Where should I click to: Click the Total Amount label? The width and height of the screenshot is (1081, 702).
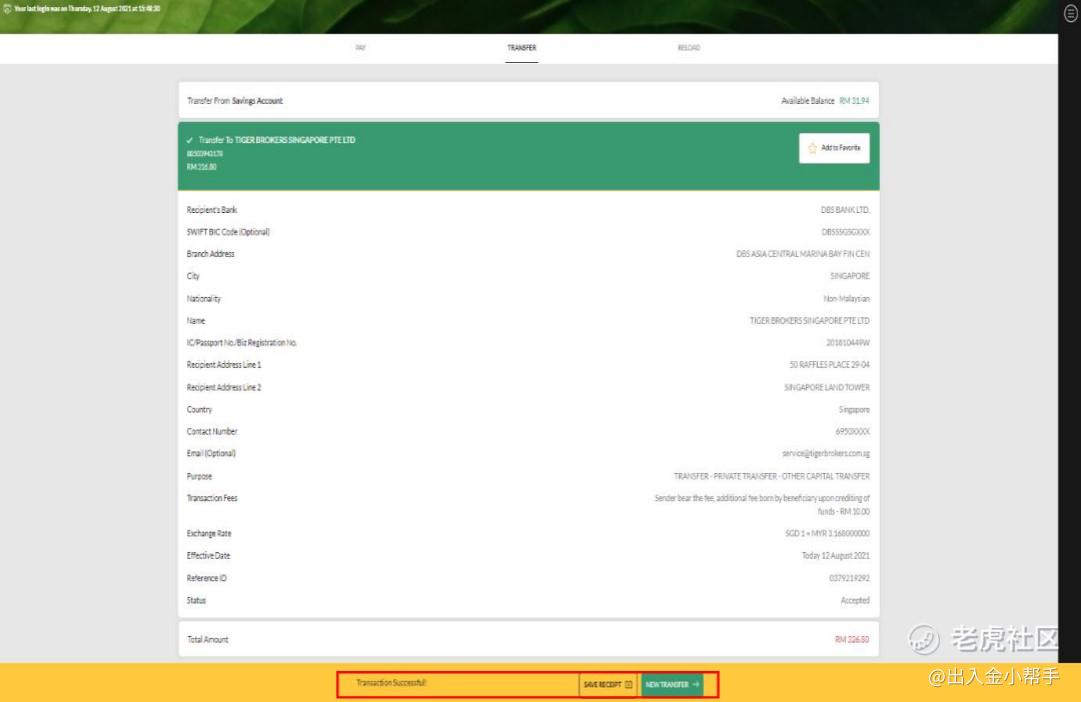click(208, 640)
